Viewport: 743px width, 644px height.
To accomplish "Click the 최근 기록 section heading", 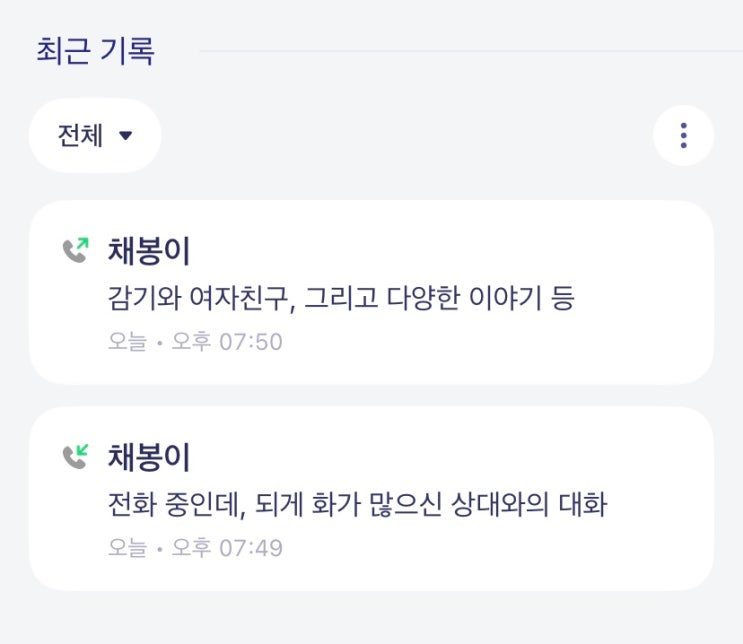I will pyautogui.click(x=95, y=51).
